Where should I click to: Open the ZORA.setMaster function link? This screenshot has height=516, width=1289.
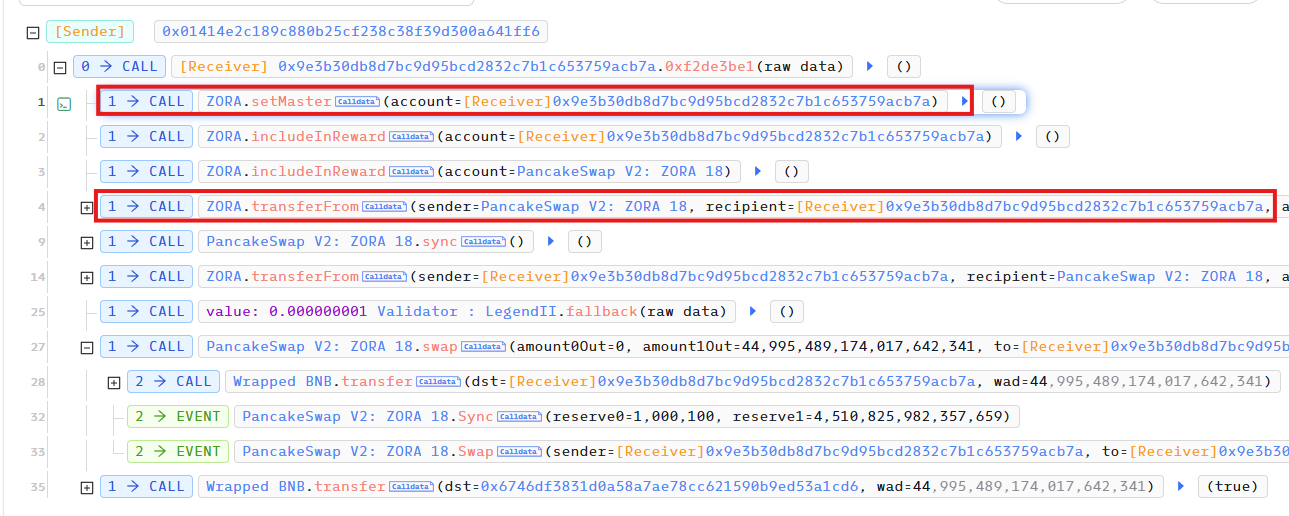[x=268, y=101]
